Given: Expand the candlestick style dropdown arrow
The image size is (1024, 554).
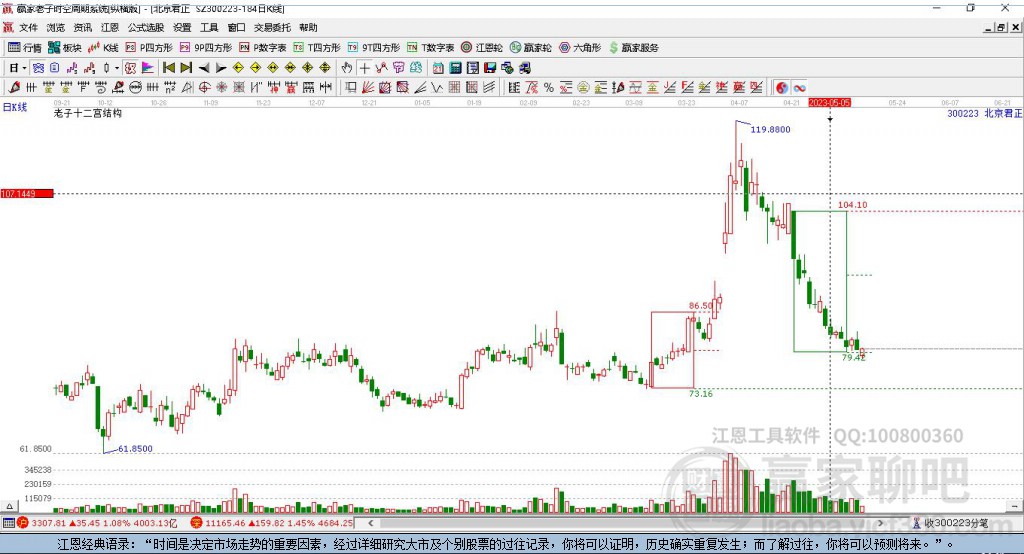Looking at the screenshot, I should (117, 68).
